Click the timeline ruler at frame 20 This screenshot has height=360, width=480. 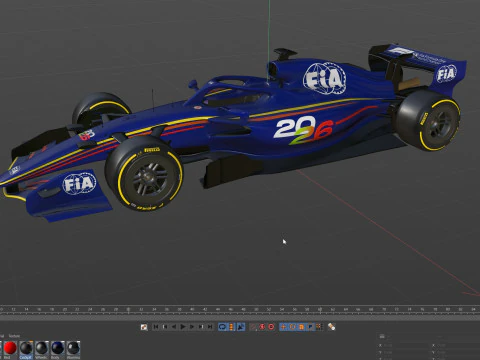pos(64,310)
